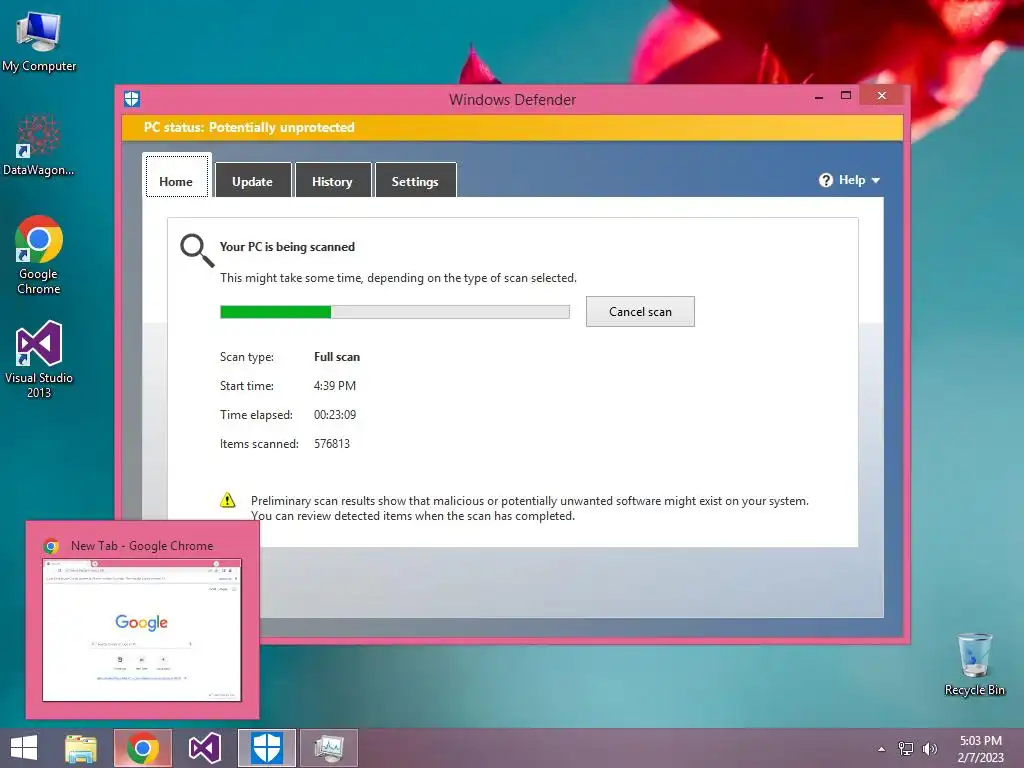The image size is (1024, 768).
Task: Open the Windows Start button
Action: [24, 748]
